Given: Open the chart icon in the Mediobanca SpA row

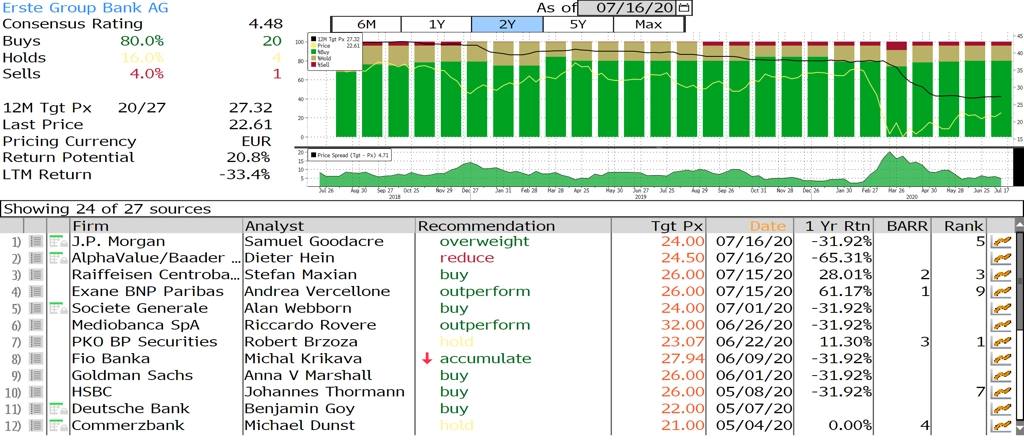Looking at the screenshot, I should point(1000,326).
